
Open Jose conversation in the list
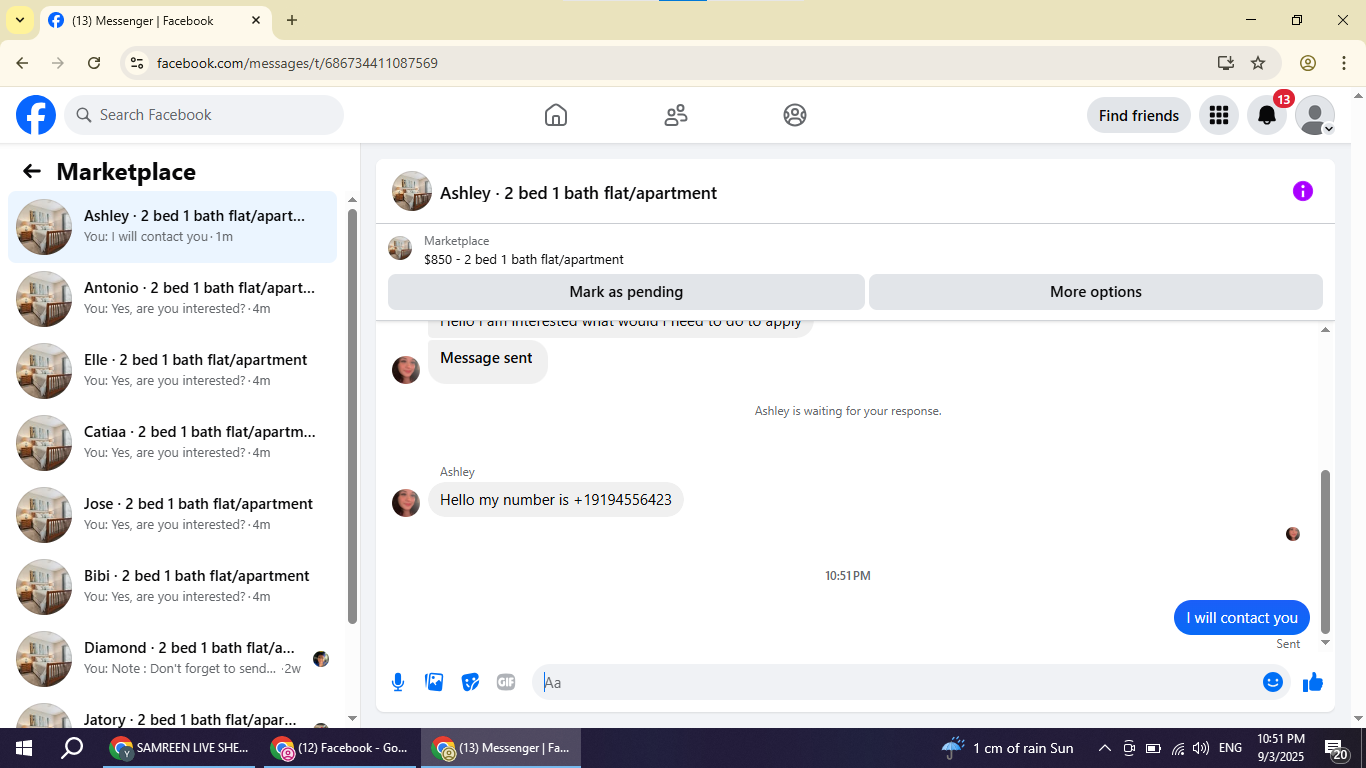coord(173,515)
